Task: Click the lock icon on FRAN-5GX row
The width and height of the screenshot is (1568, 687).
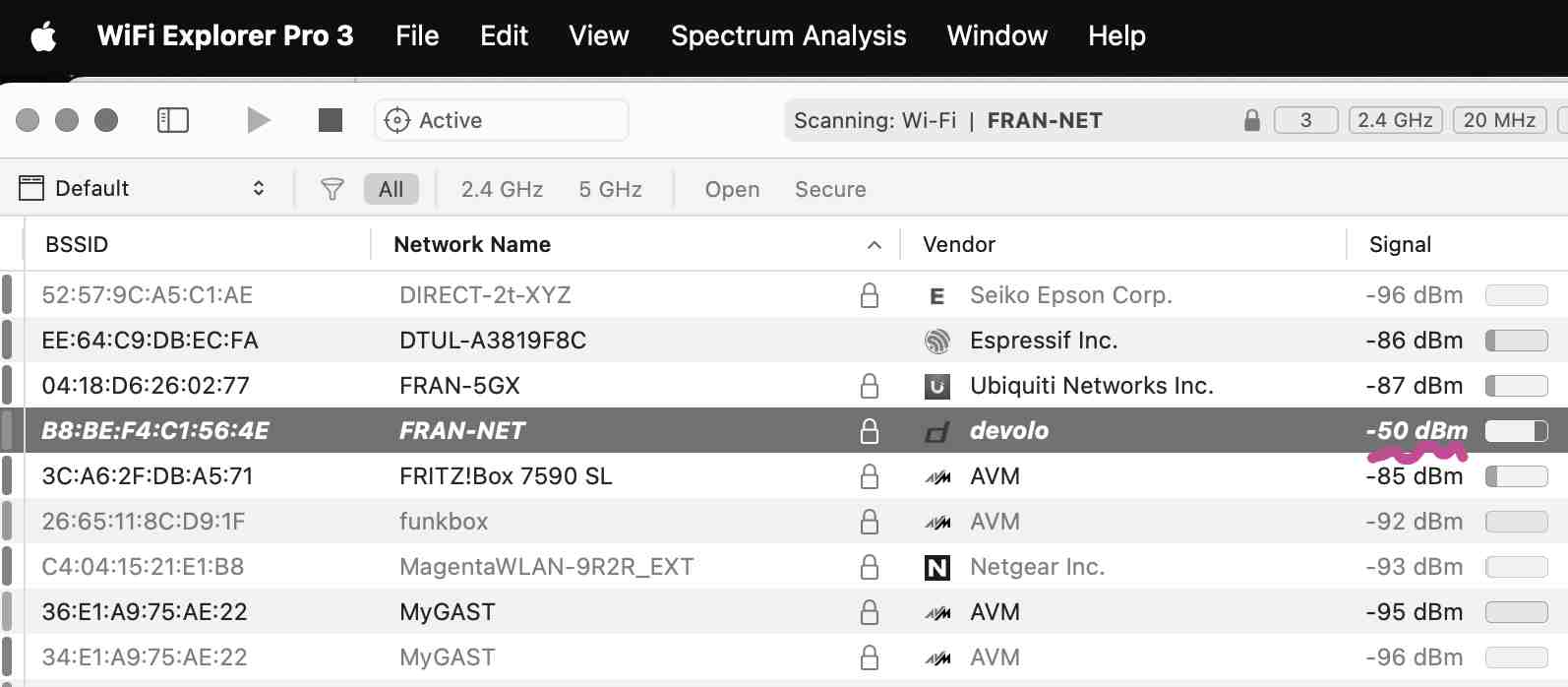Action: (870, 386)
